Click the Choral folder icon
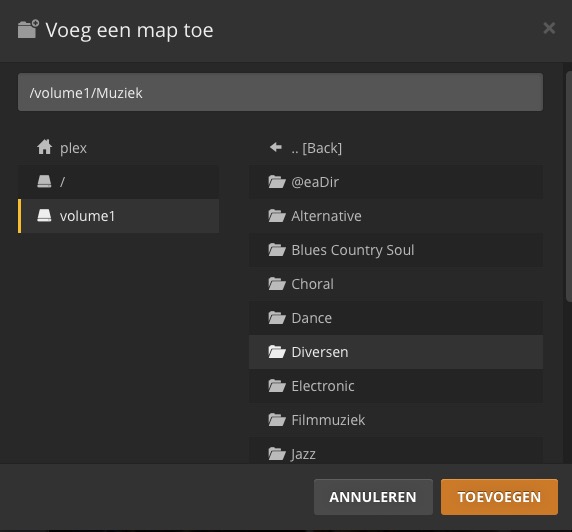 (277, 284)
